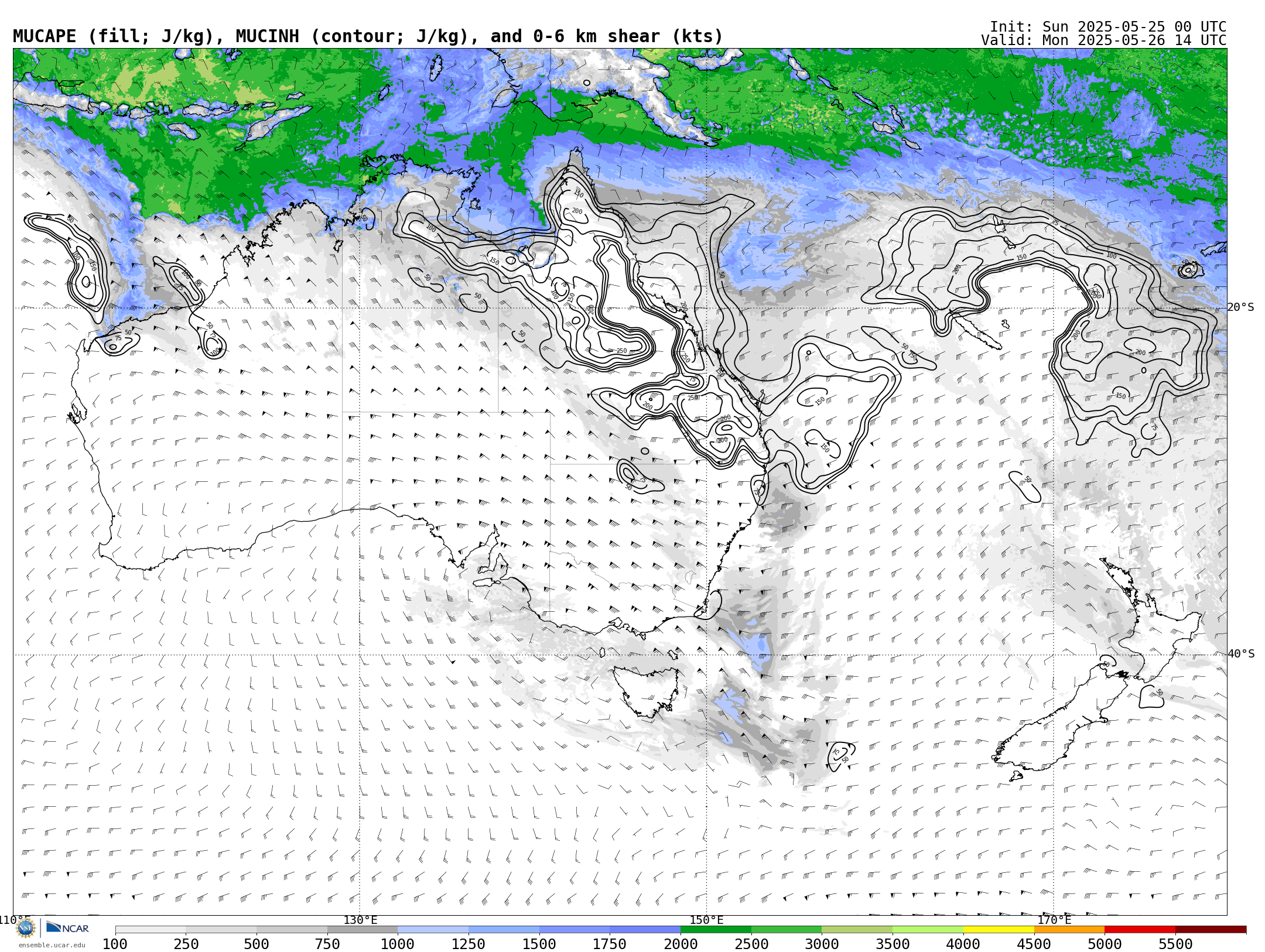
Task: Click the 500 colorbar tick label
Action: pos(257,944)
